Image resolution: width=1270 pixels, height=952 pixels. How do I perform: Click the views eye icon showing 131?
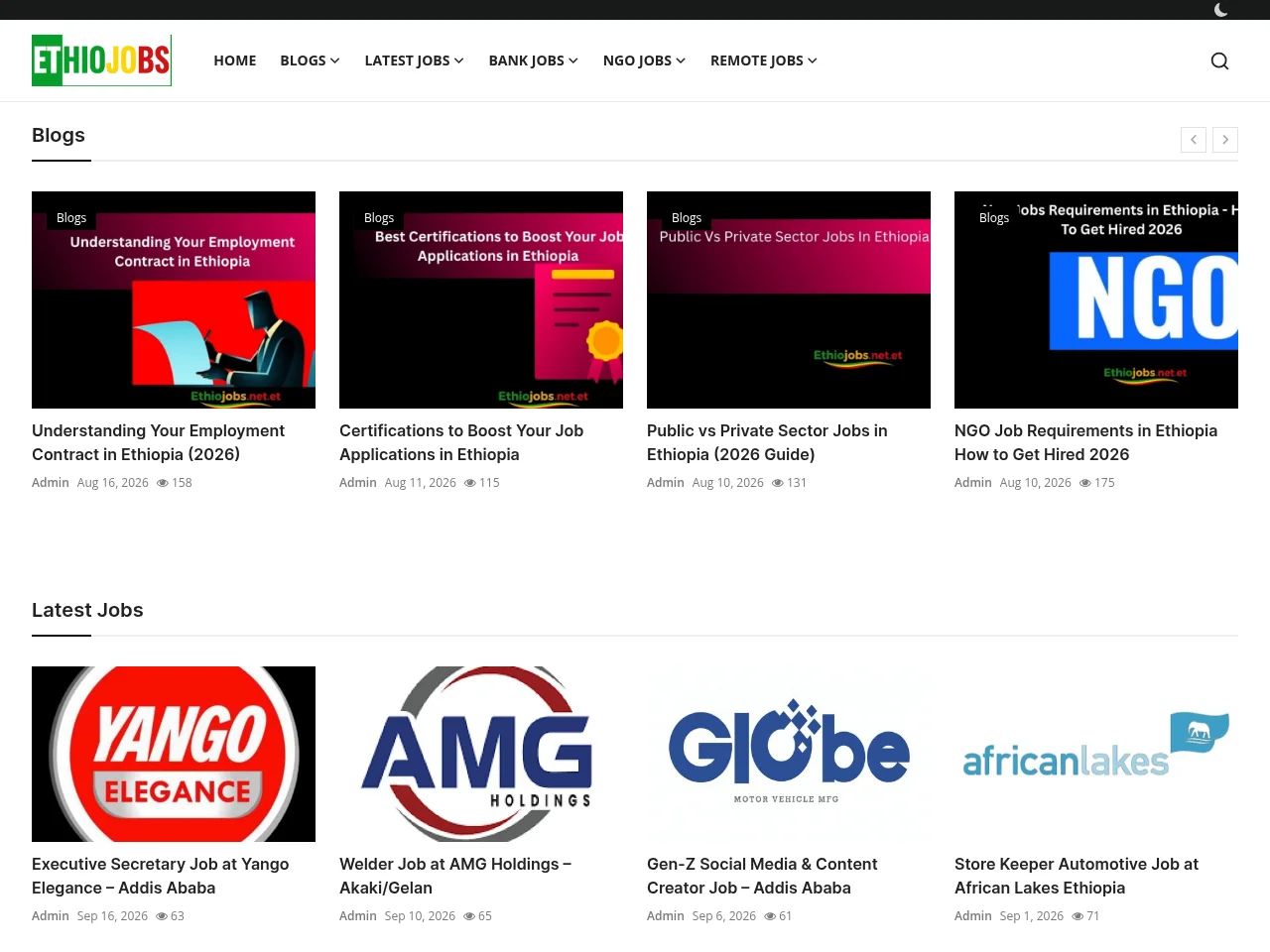tap(778, 483)
